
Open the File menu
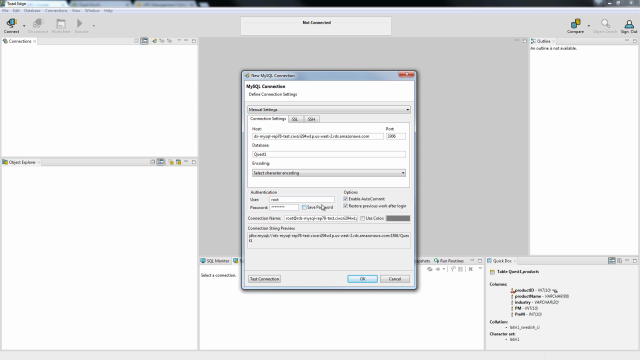click(5, 11)
